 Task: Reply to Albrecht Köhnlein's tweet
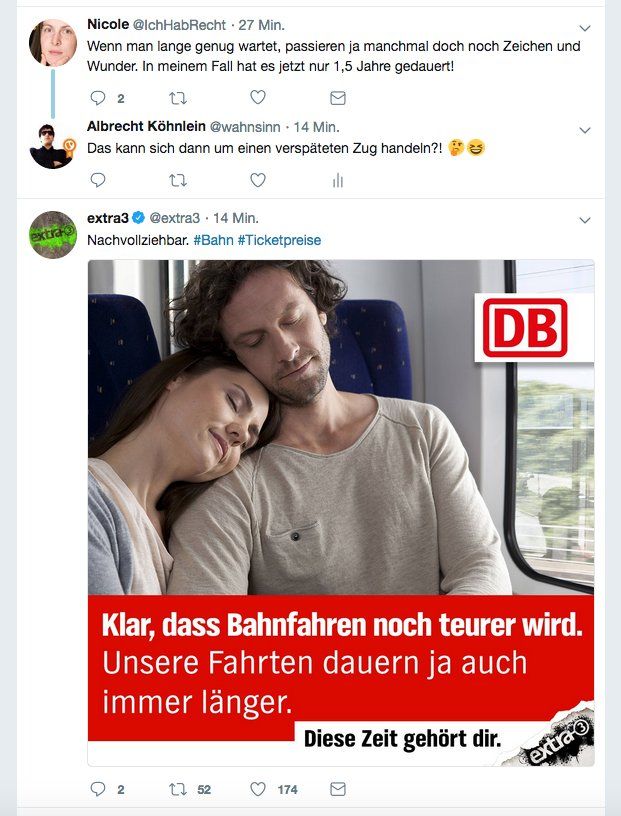click(x=98, y=180)
